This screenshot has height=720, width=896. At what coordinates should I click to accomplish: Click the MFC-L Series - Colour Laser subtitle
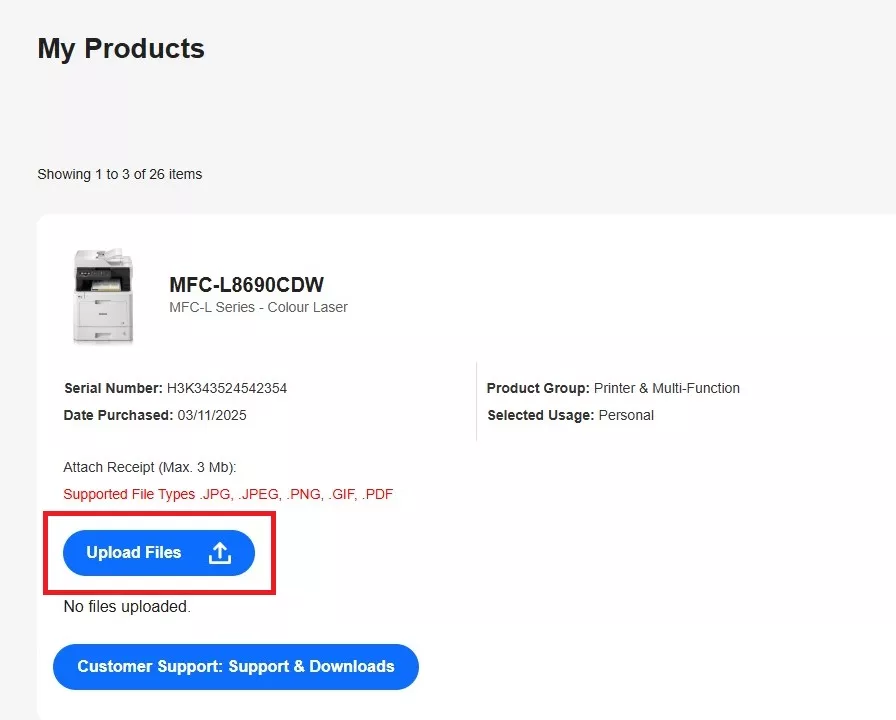(258, 307)
